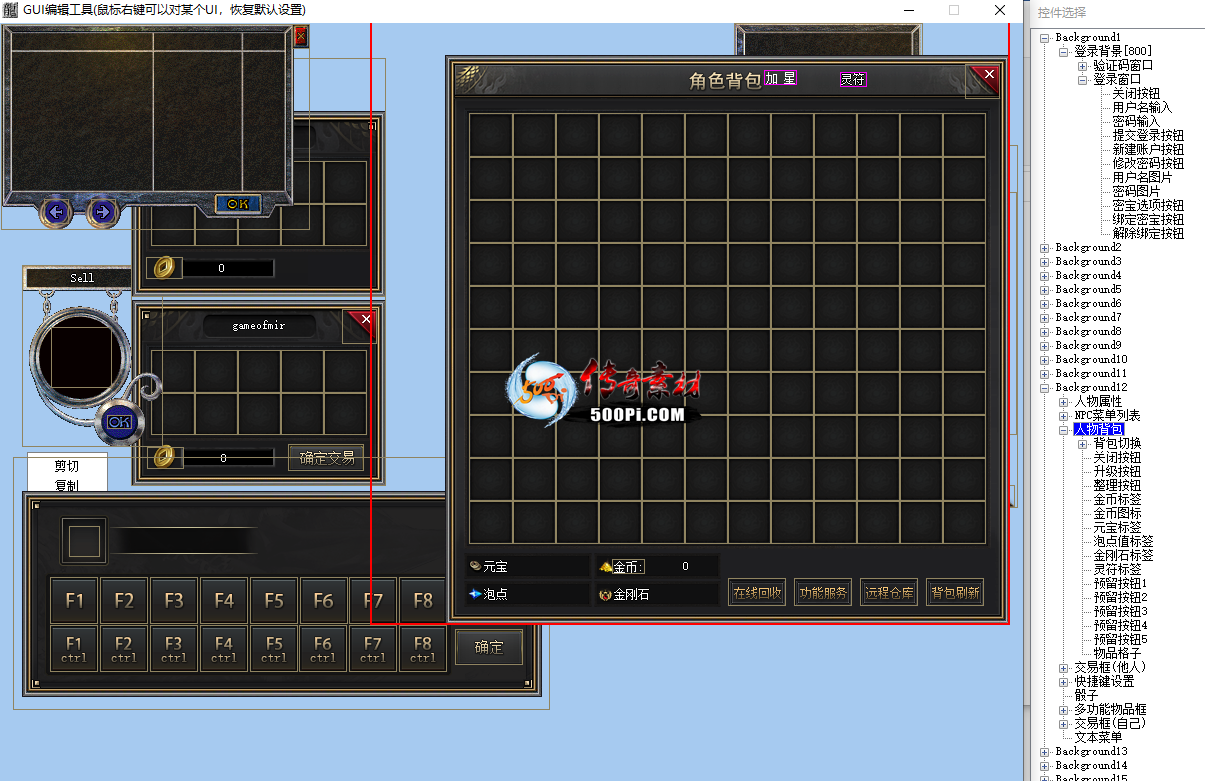Click the blue OK button in top-left dialog
1205x781 pixels.
(x=238, y=204)
